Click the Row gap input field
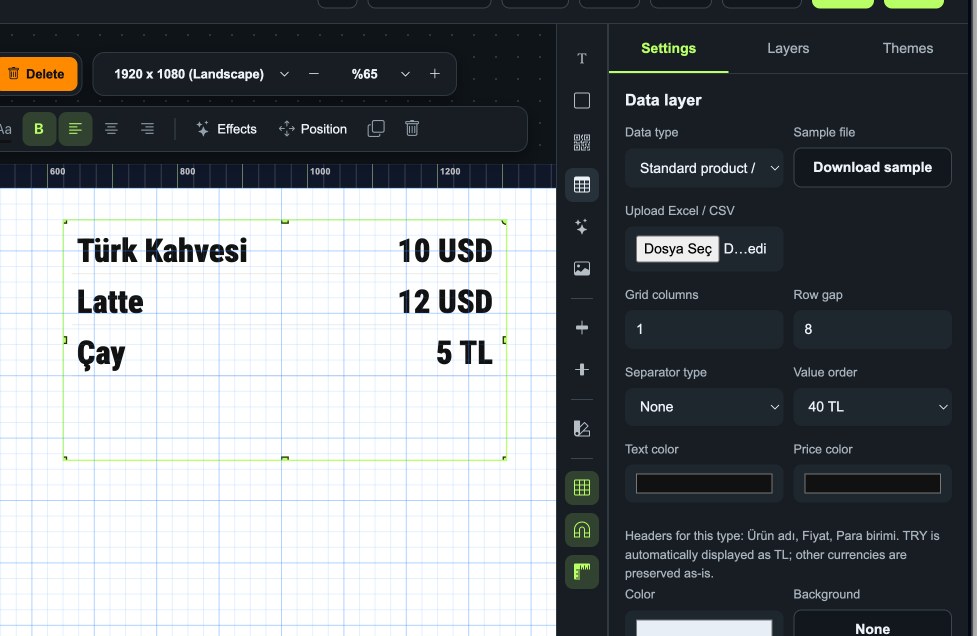The image size is (977, 636). (x=872, y=330)
